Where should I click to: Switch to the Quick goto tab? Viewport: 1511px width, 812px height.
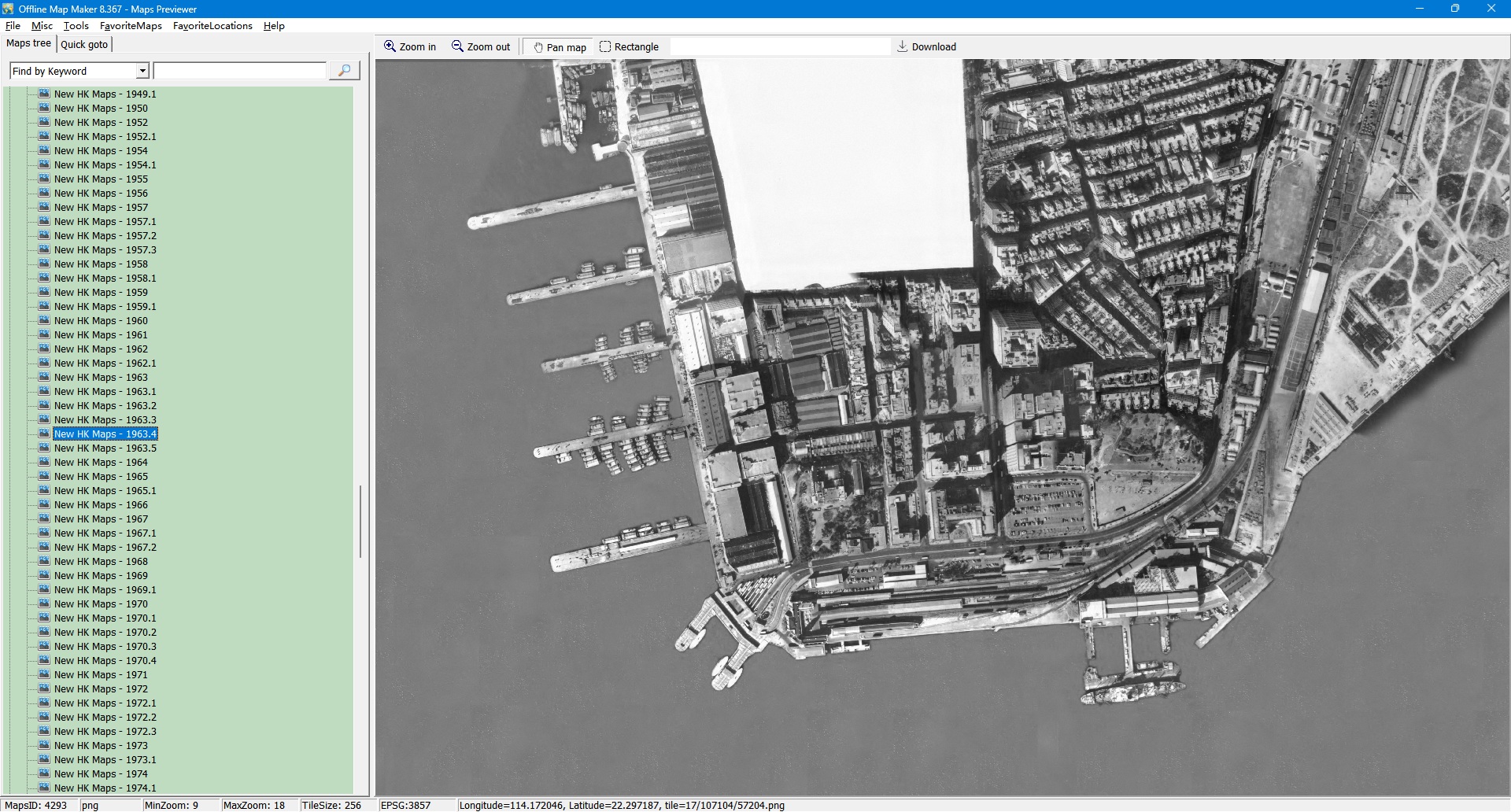pyautogui.click(x=84, y=44)
